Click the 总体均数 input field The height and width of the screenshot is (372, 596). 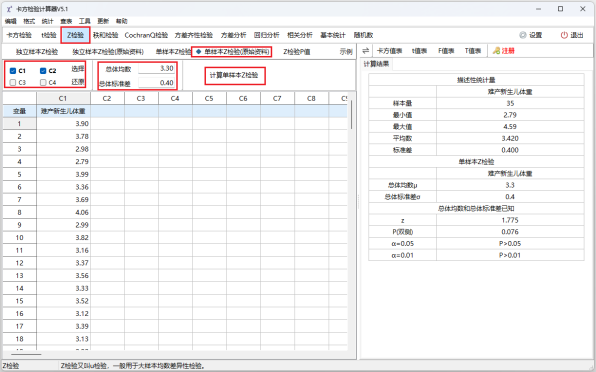click(156, 69)
